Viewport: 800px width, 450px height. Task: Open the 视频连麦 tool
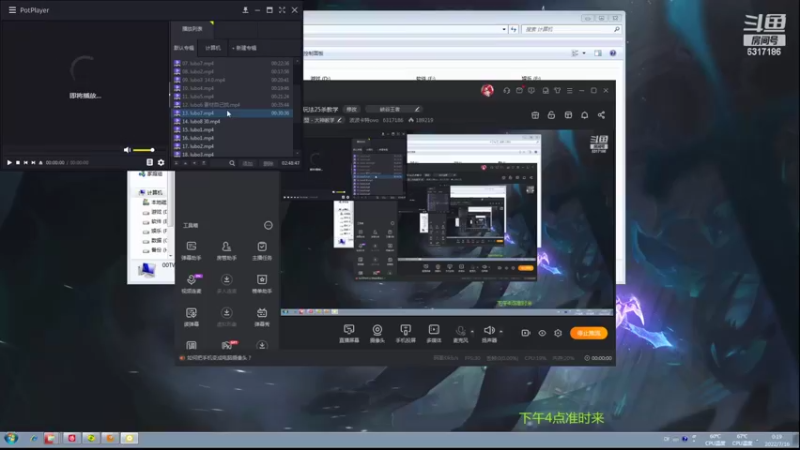191,284
